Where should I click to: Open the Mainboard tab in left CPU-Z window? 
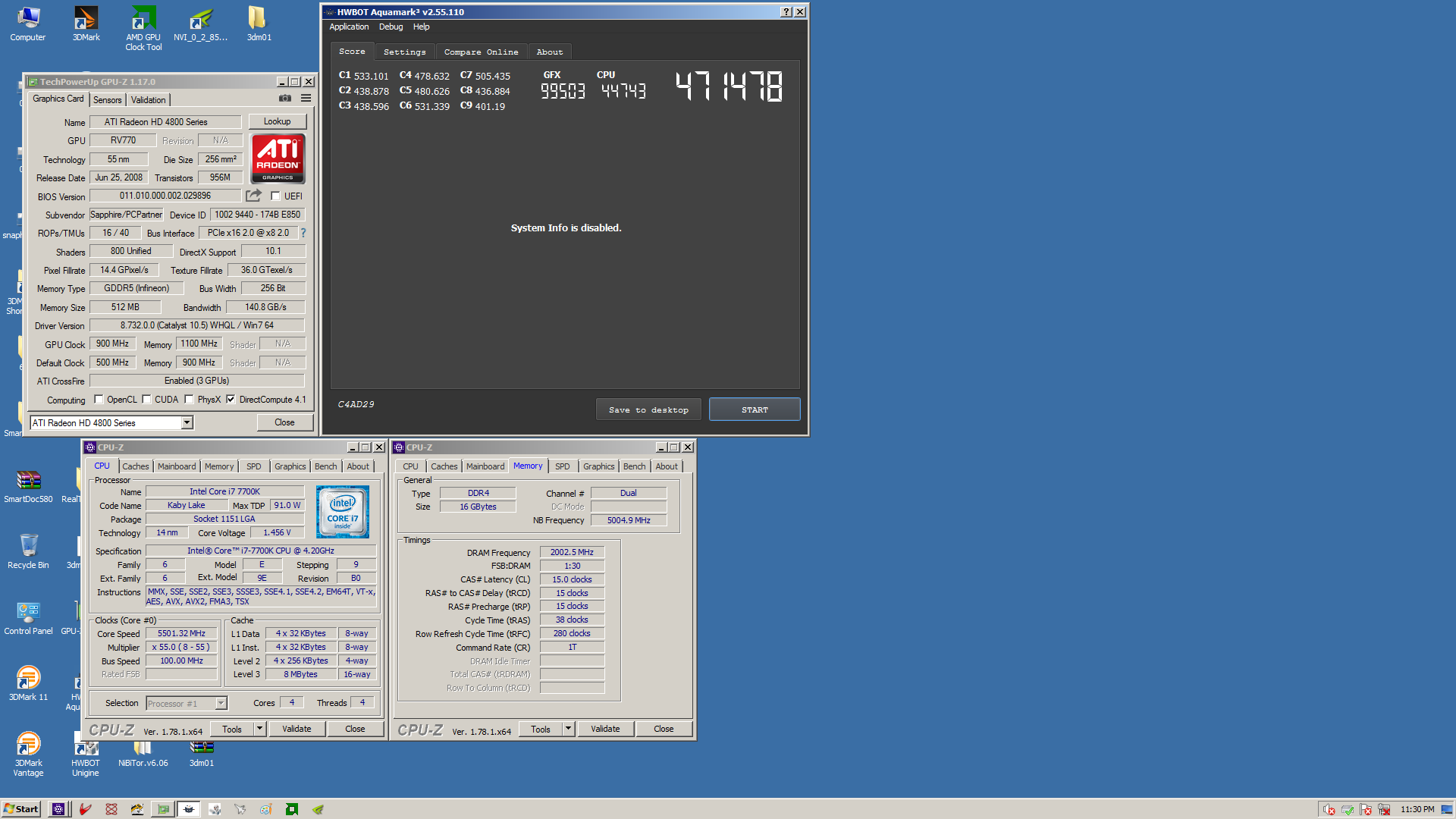point(177,466)
